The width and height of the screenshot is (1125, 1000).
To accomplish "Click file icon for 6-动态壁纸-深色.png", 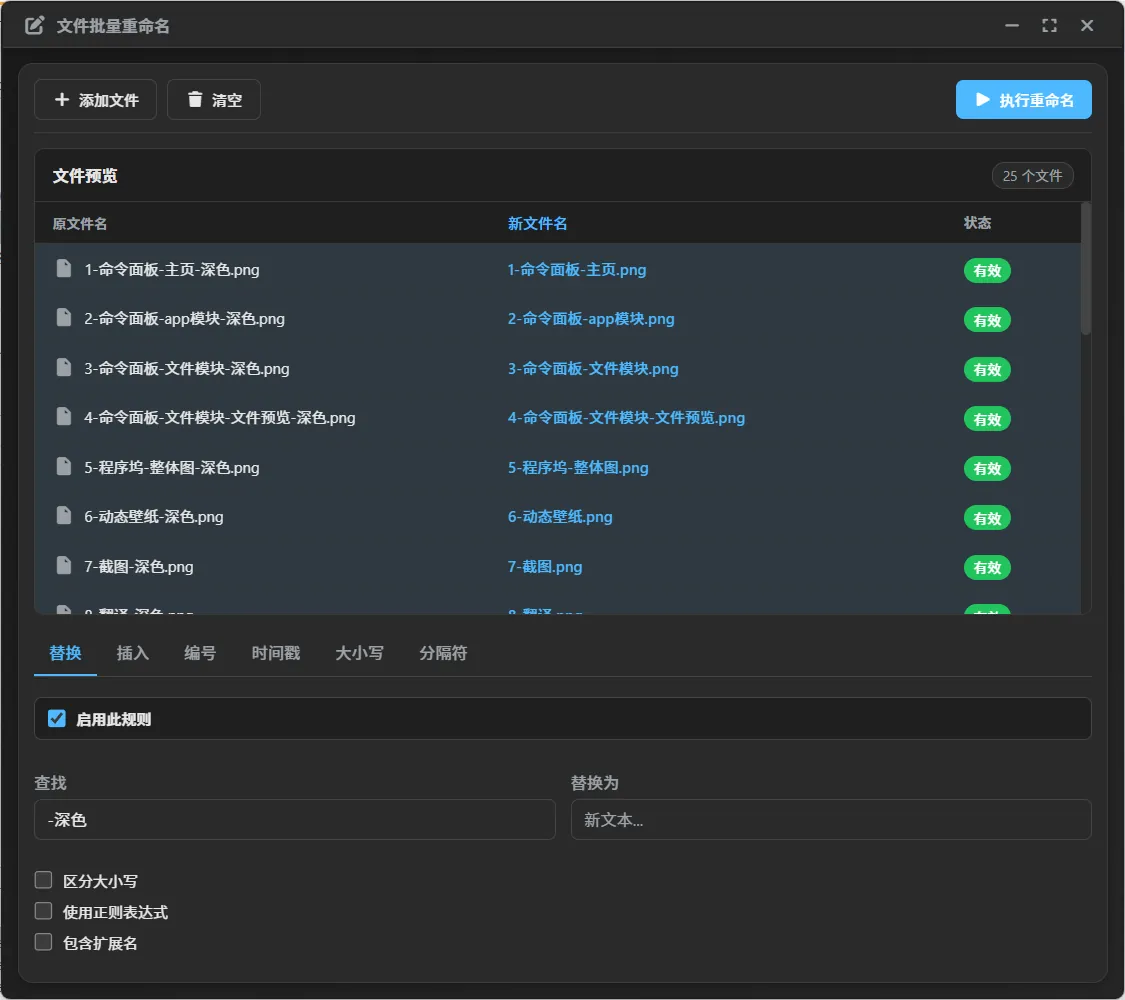I will coord(64,516).
